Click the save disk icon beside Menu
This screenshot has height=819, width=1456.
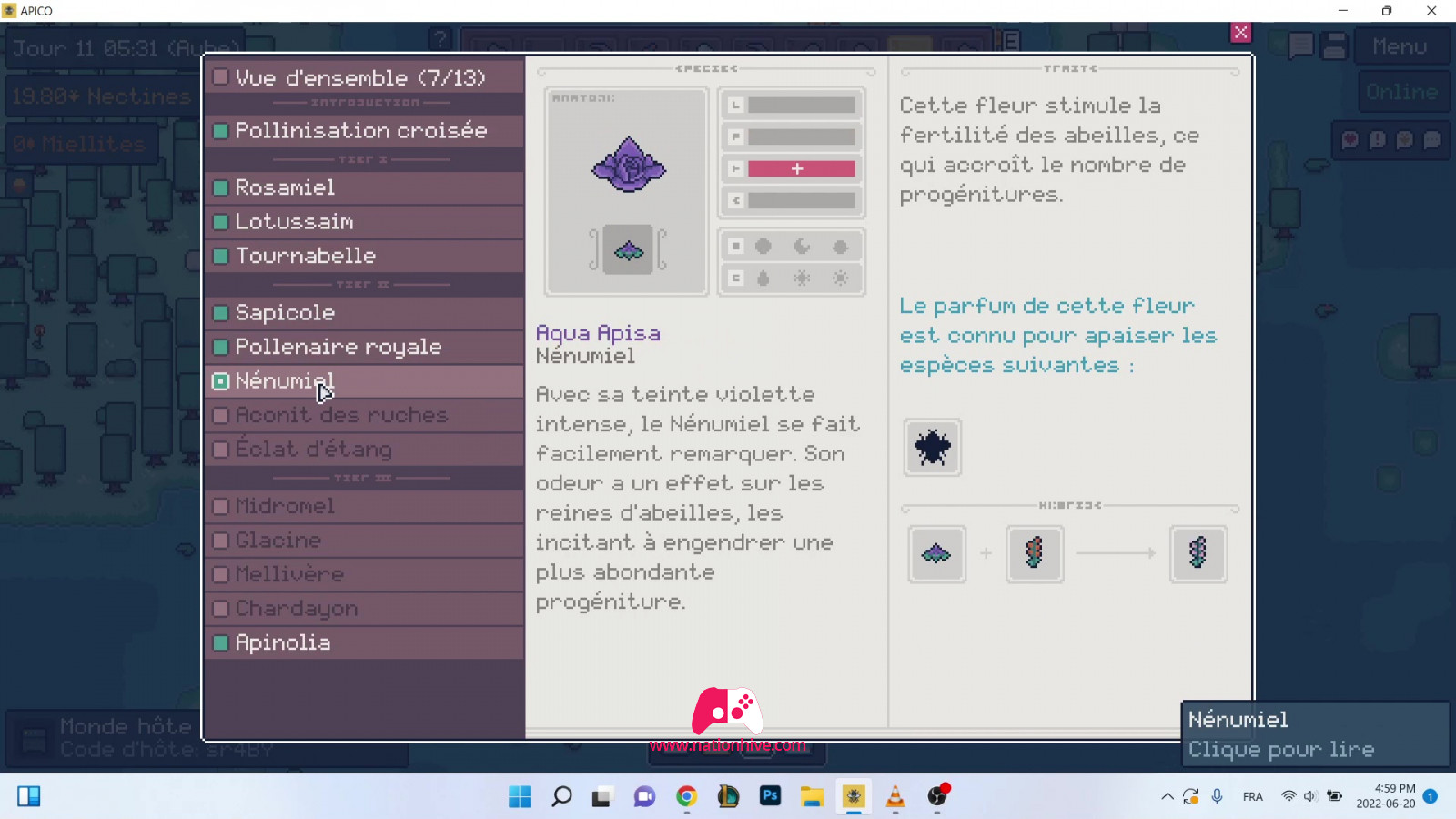coord(1335,45)
